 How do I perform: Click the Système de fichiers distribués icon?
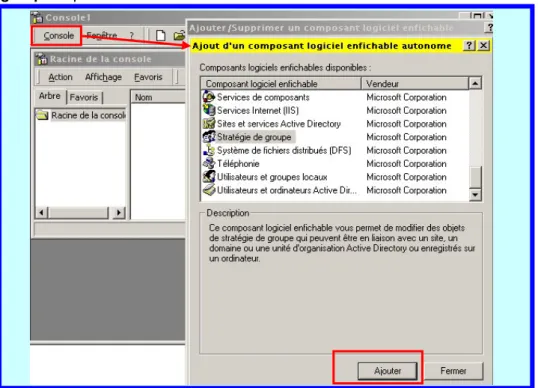(x=209, y=150)
